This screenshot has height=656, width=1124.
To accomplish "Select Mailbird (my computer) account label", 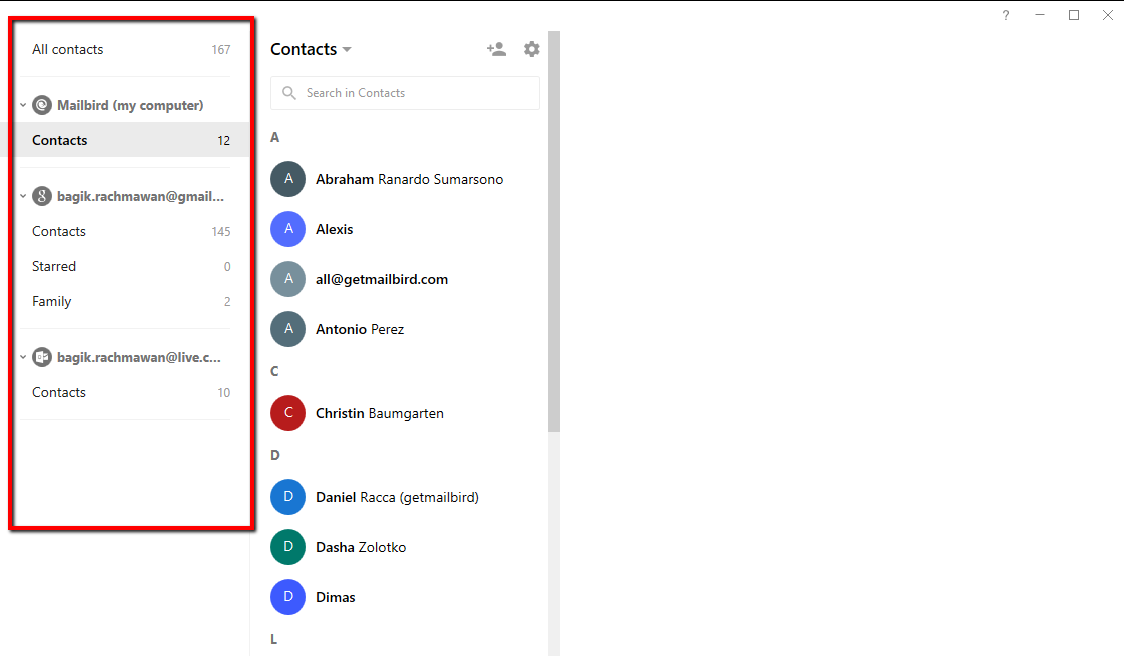I will point(130,105).
